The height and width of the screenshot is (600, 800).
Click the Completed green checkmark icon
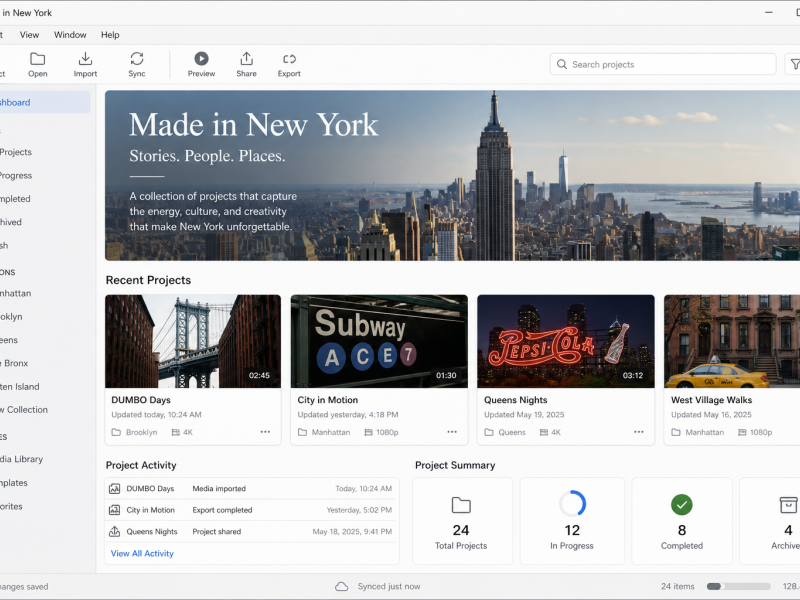682,505
